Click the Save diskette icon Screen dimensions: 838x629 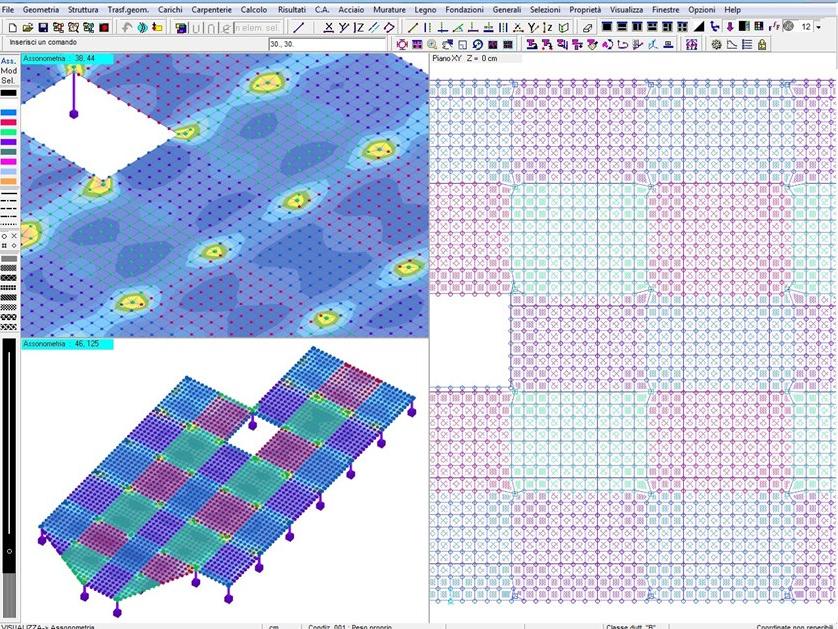[43, 27]
